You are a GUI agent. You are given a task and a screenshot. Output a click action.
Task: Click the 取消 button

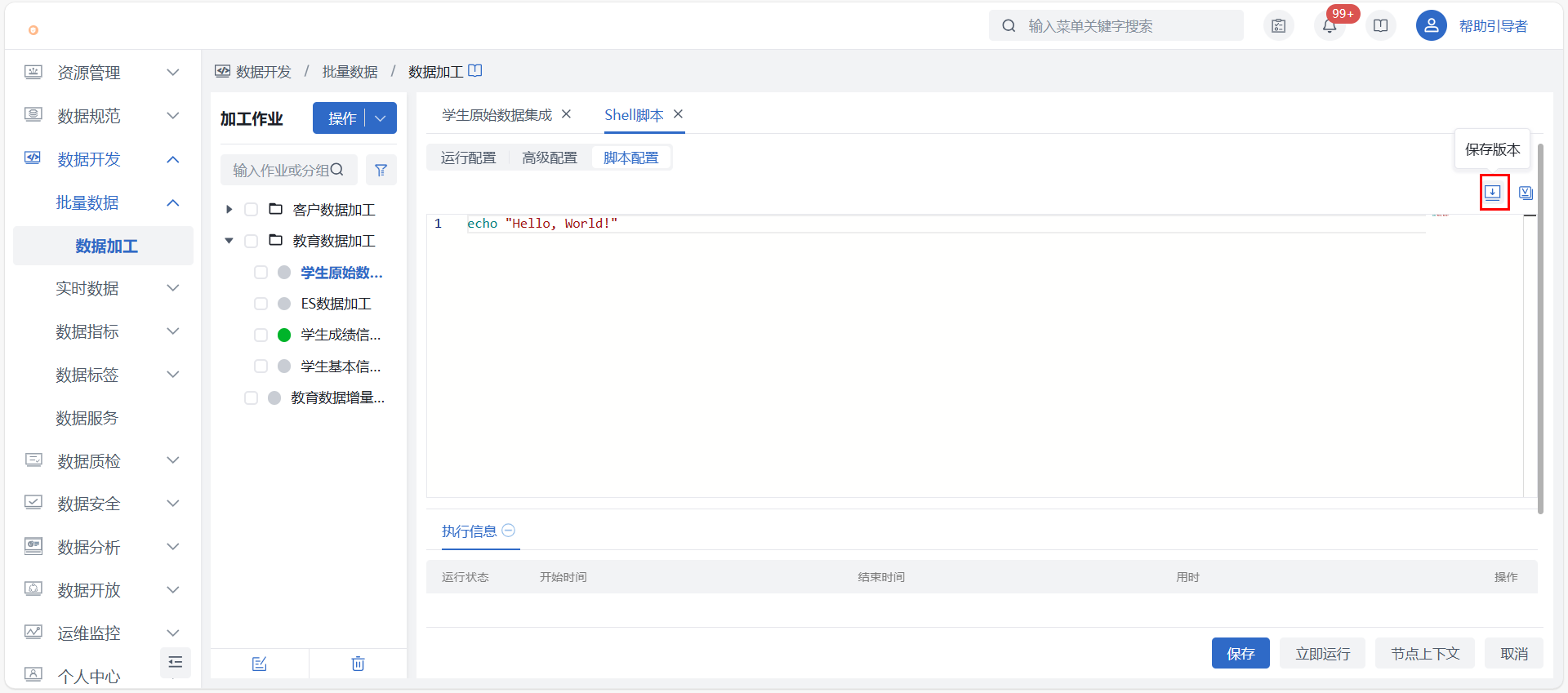[x=1514, y=653]
